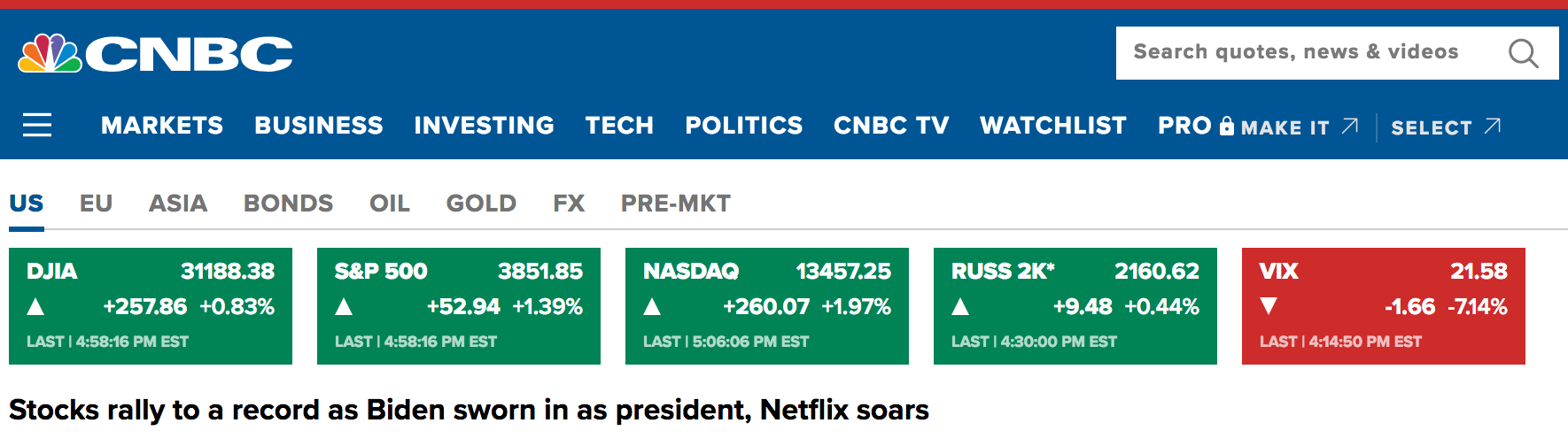Click the PRO lock icon
This screenshot has height=446, width=1568.
click(1226, 126)
